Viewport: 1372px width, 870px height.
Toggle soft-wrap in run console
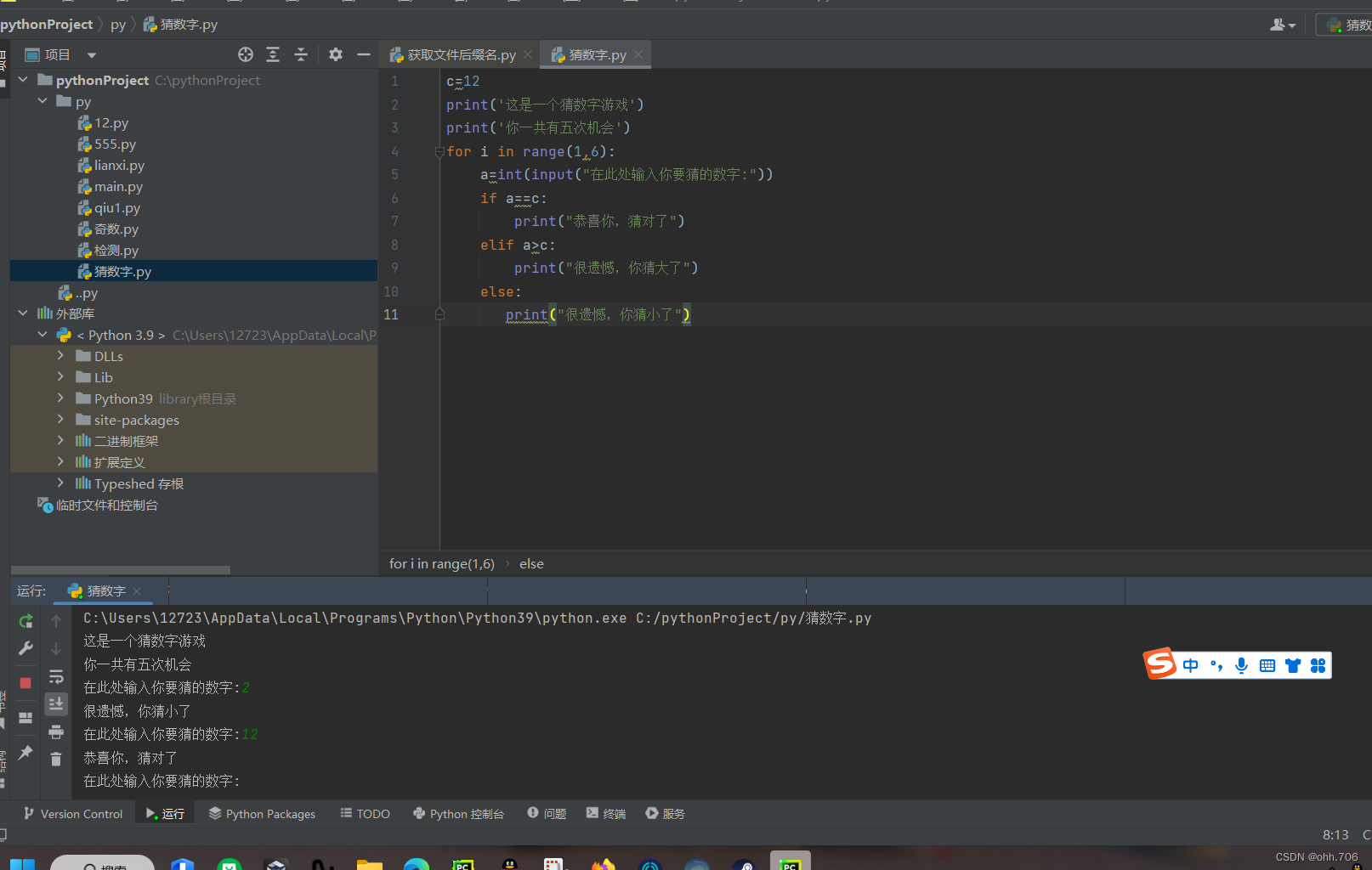click(x=56, y=677)
